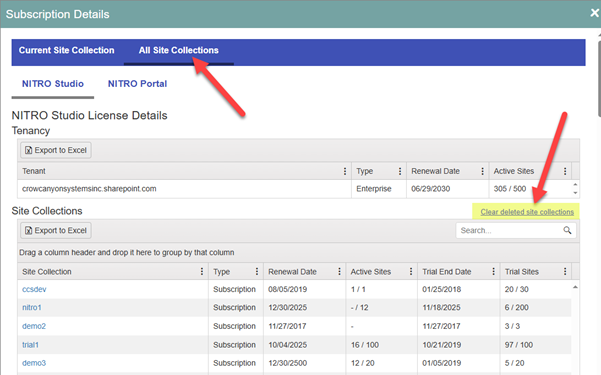Open the trial1 site collection link
Image resolution: width=601 pixels, height=375 pixels.
[30, 345]
